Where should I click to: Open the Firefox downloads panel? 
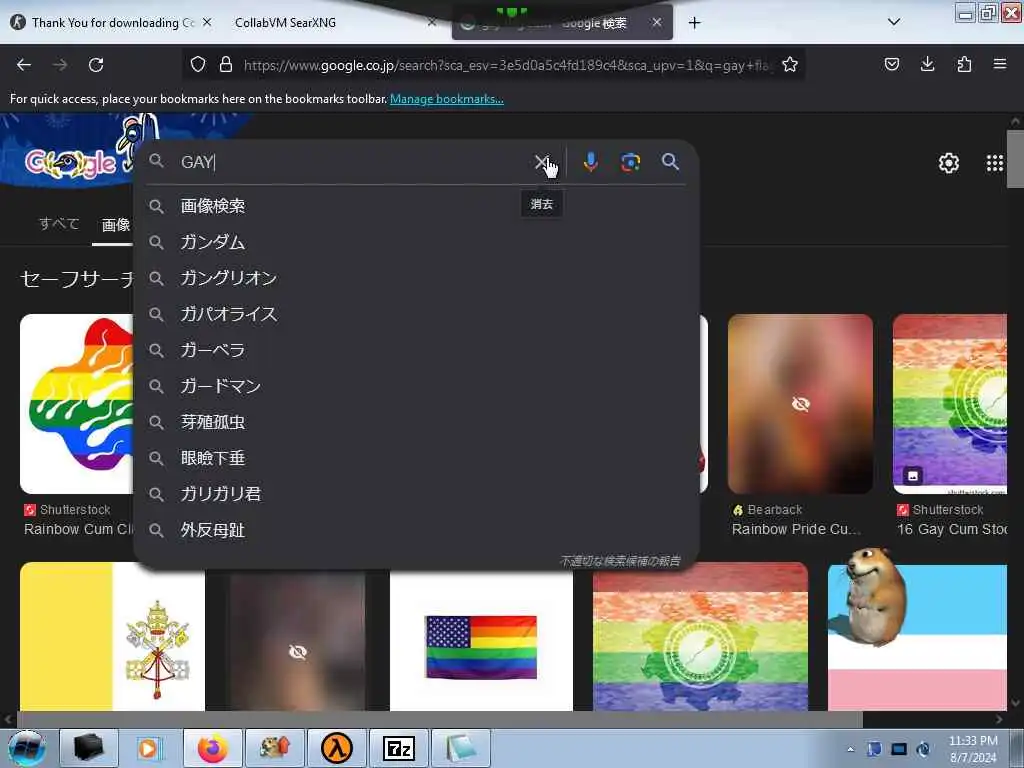point(927,64)
